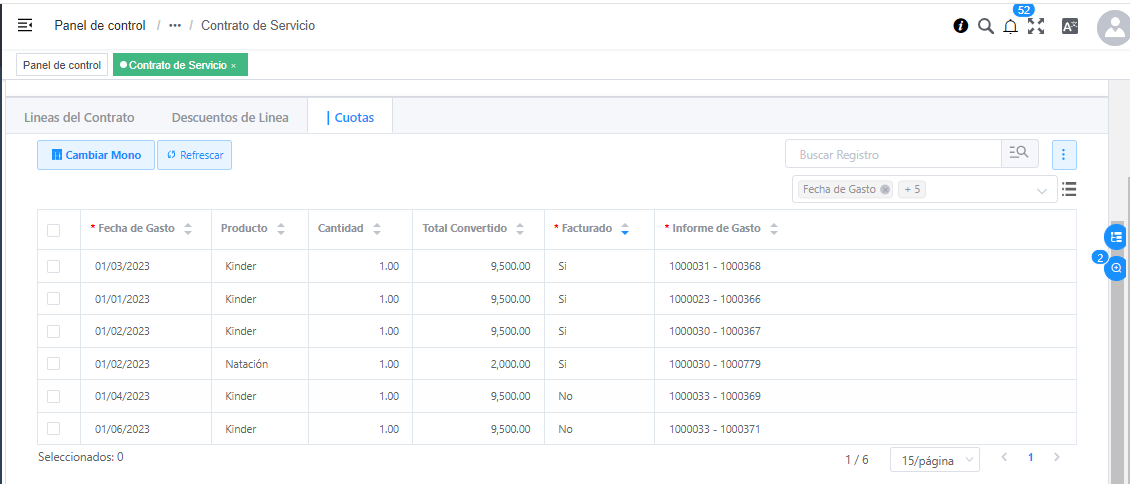Open the Descuentos de Linea tab
Viewport: 1130px width, 484px height.
230,117
